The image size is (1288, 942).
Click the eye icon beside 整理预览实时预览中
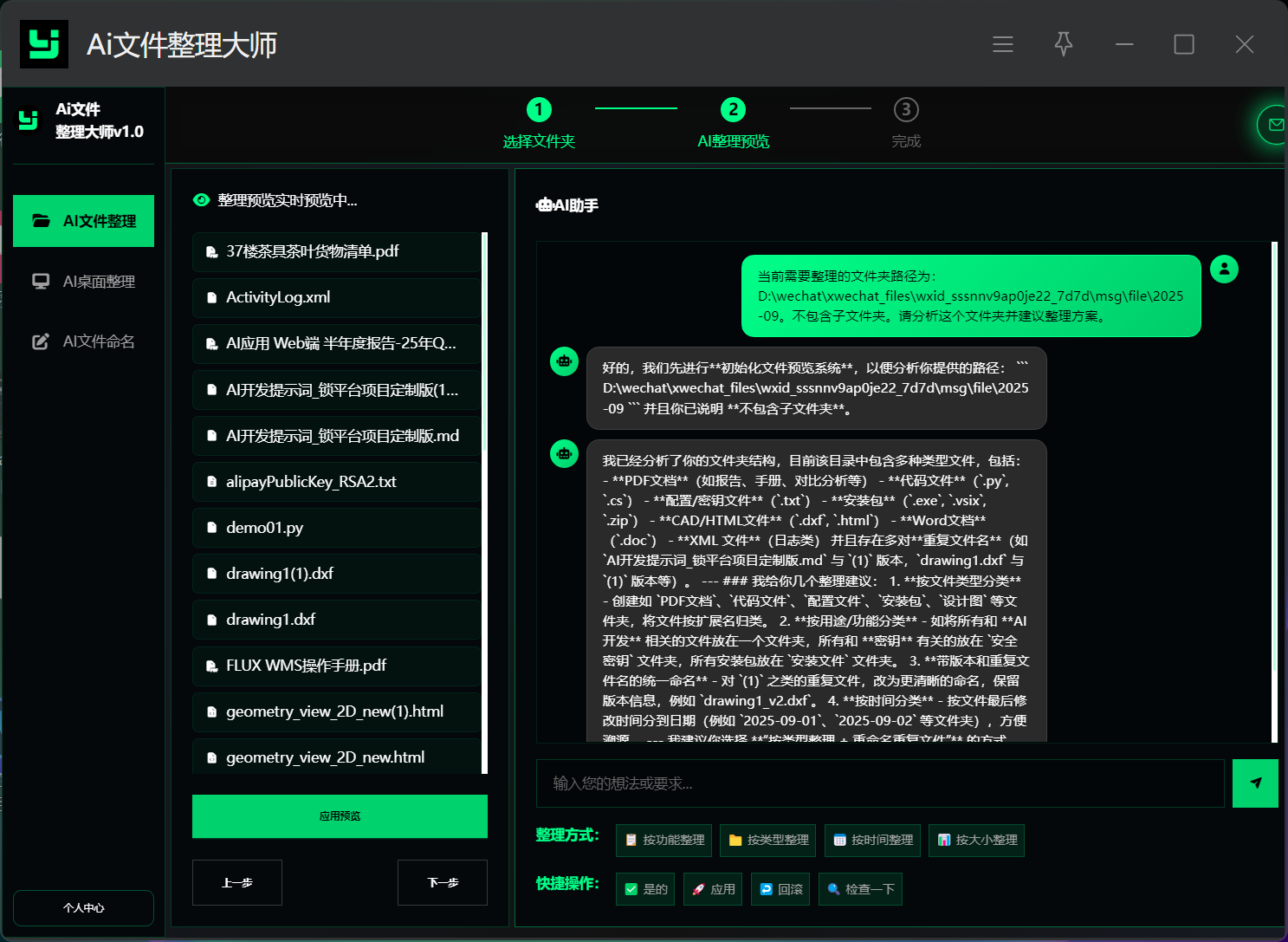click(x=202, y=200)
